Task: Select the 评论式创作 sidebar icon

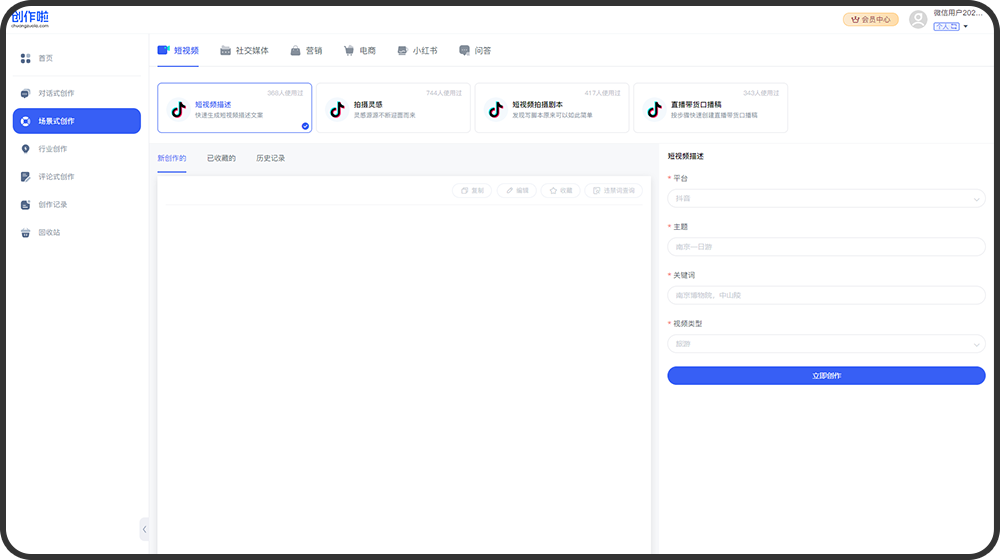Action: pos(26,177)
